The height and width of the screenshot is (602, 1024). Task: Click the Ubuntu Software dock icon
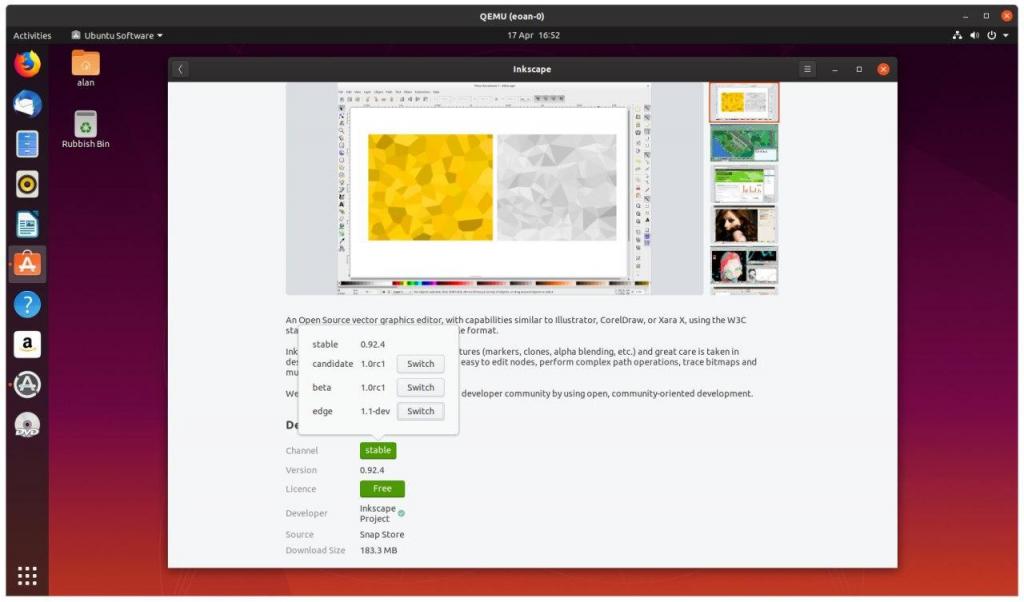pos(27,264)
